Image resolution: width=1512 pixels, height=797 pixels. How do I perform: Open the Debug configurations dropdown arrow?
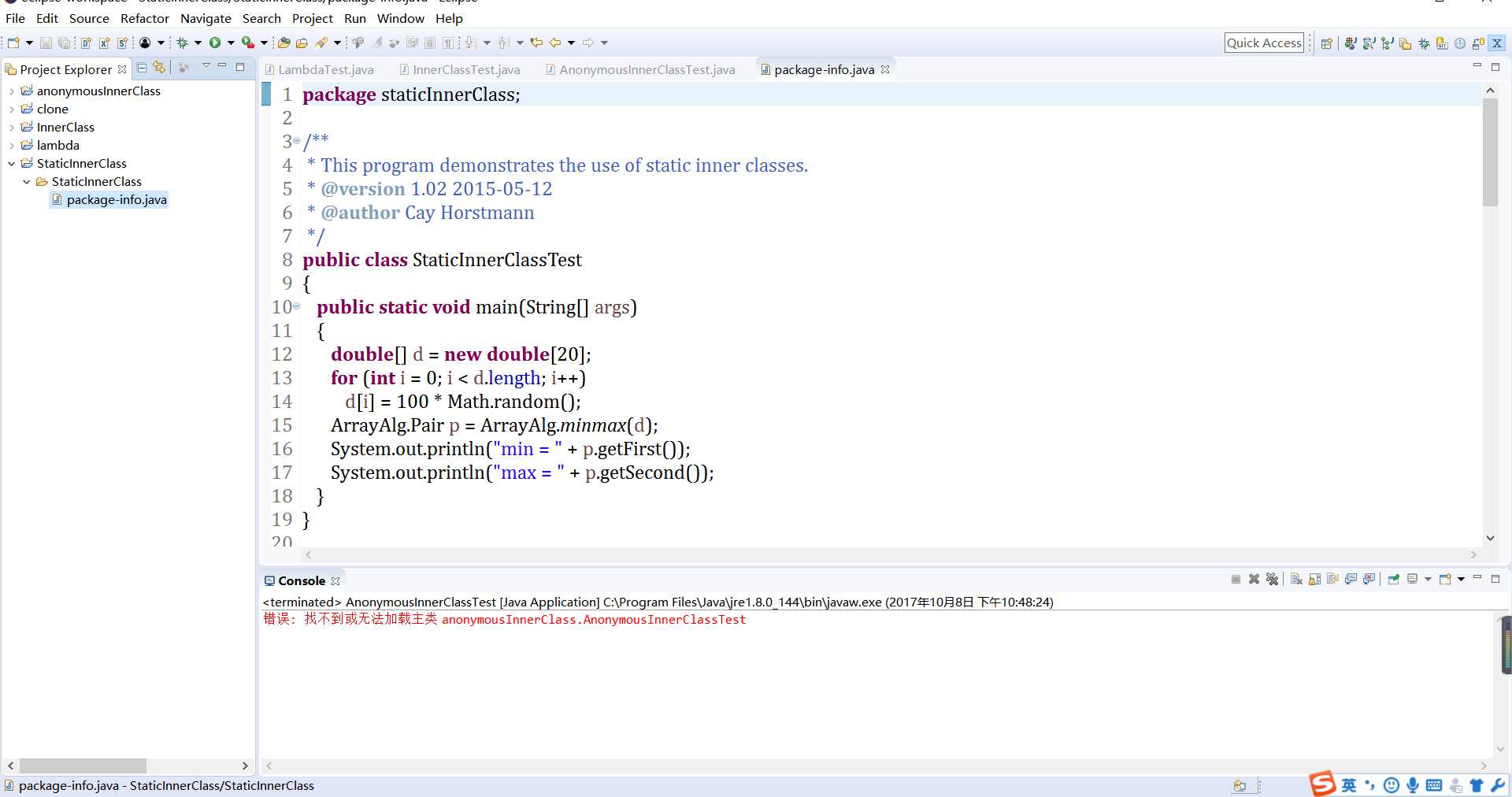(198, 43)
